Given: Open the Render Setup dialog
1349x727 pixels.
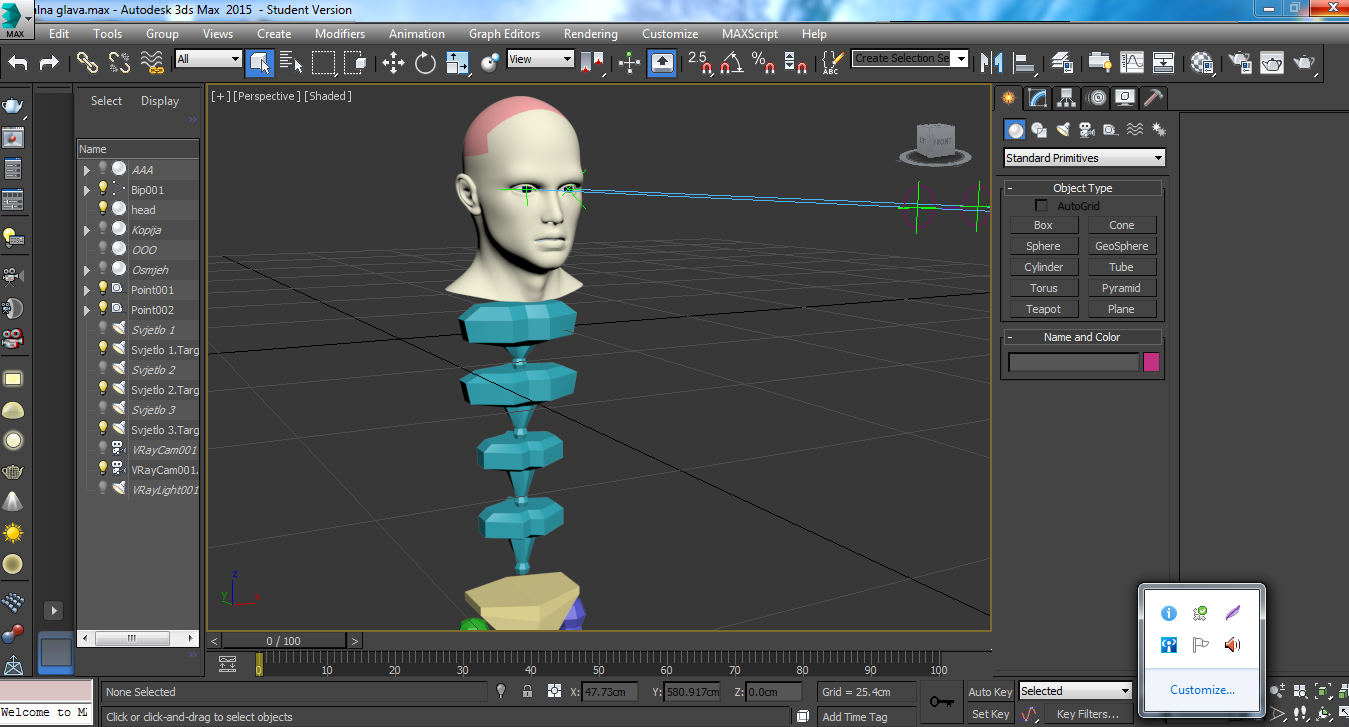Looking at the screenshot, I should pyautogui.click(x=1240, y=63).
